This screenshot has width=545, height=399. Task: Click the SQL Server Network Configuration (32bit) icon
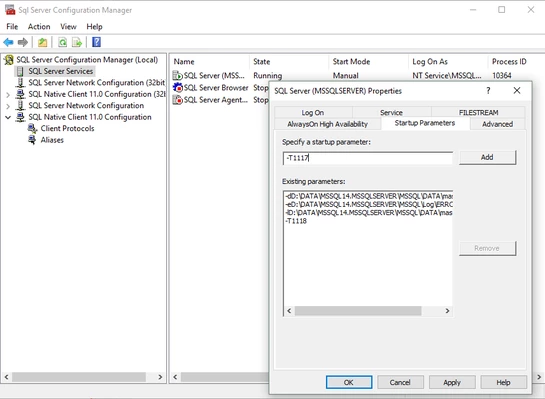[21, 83]
